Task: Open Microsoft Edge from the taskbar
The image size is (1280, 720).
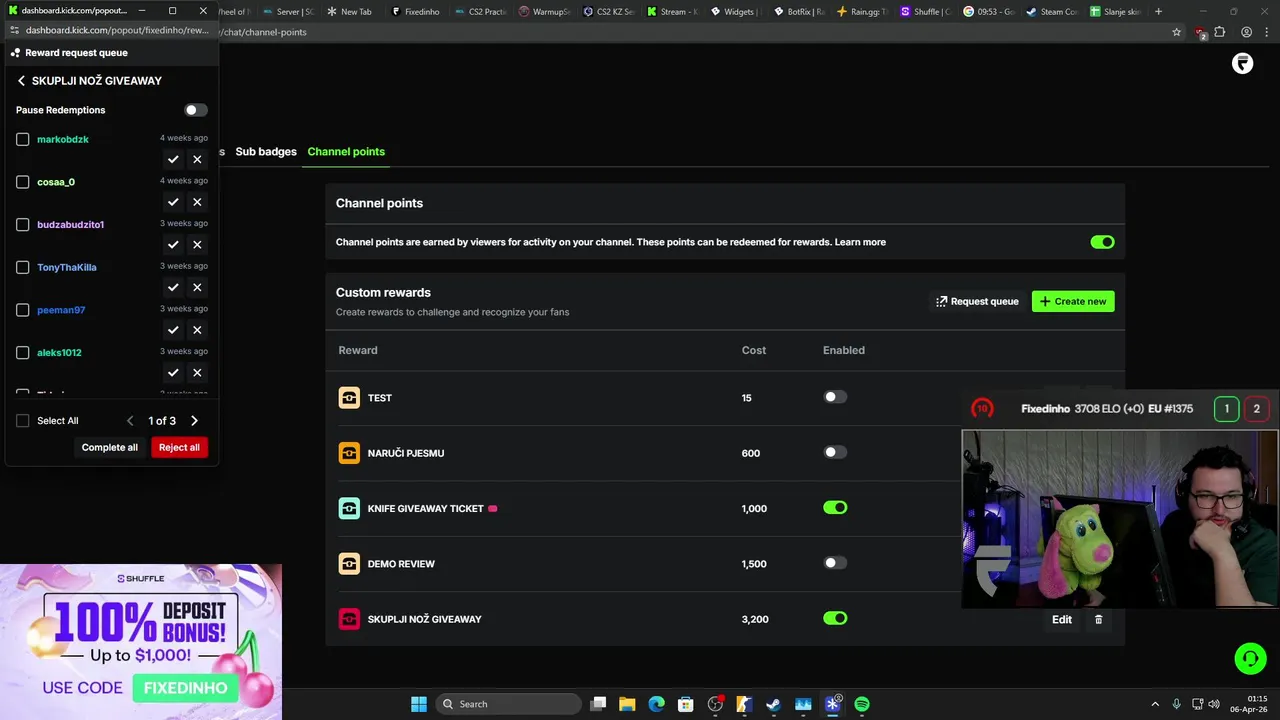Action: pyautogui.click(x=656, y=704)
